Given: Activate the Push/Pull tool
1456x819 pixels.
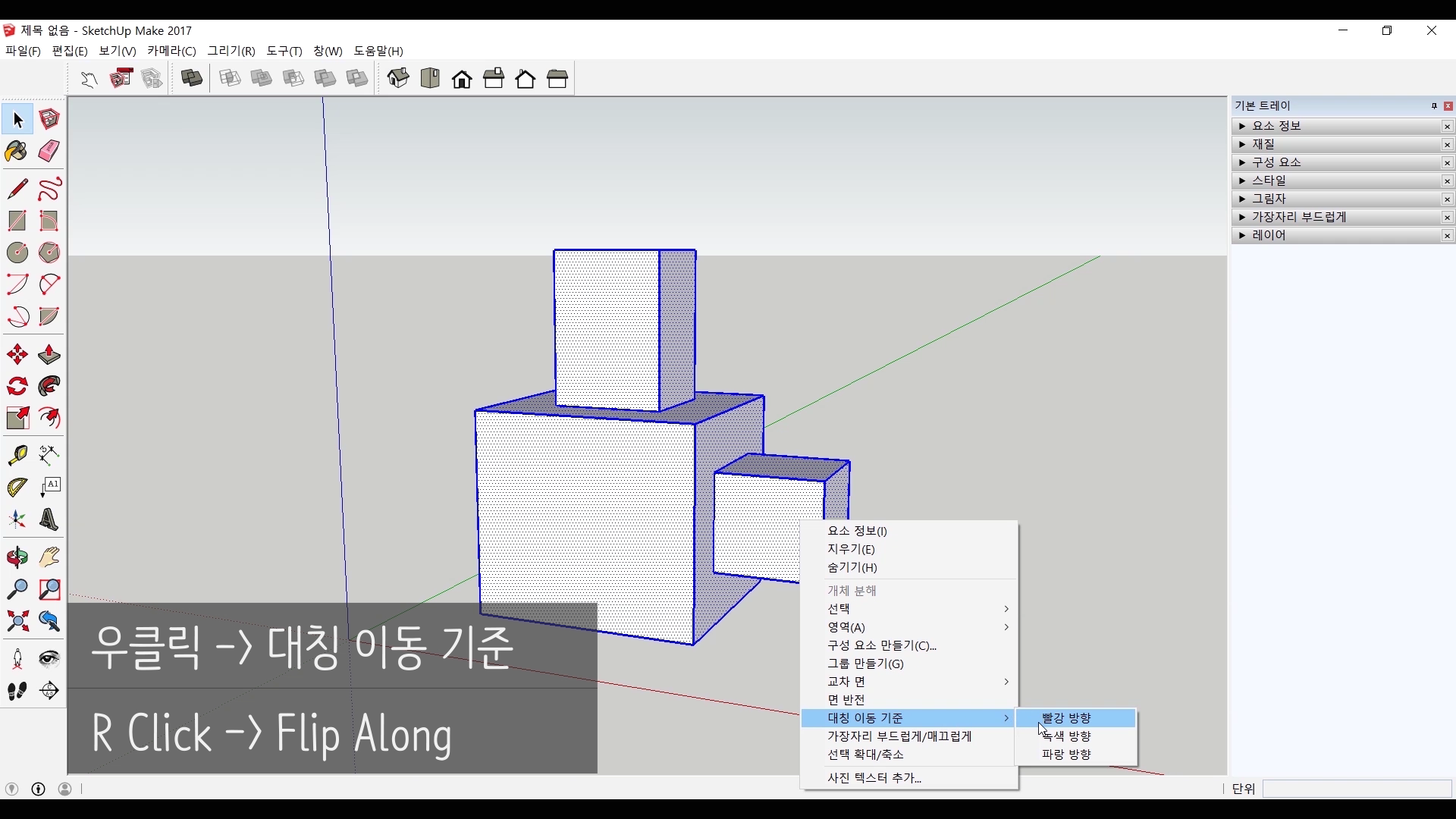Looking at the screenshot, I should pyautogui.click(x=49, y=354).
